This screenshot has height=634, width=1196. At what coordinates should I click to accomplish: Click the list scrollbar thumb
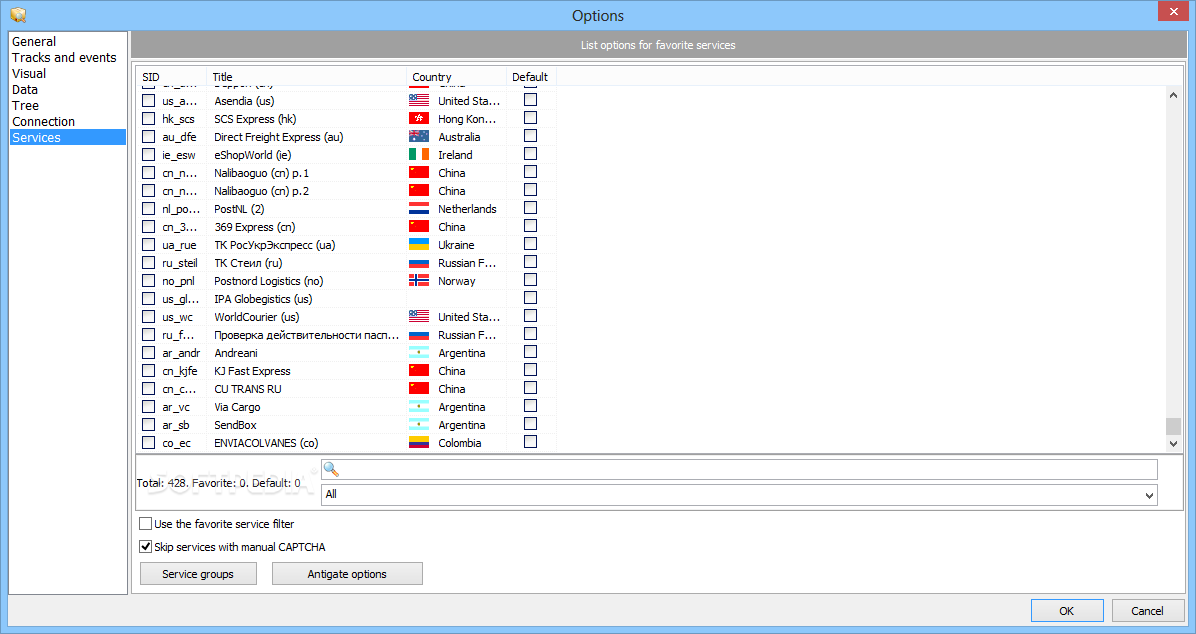coord(1173,426)
